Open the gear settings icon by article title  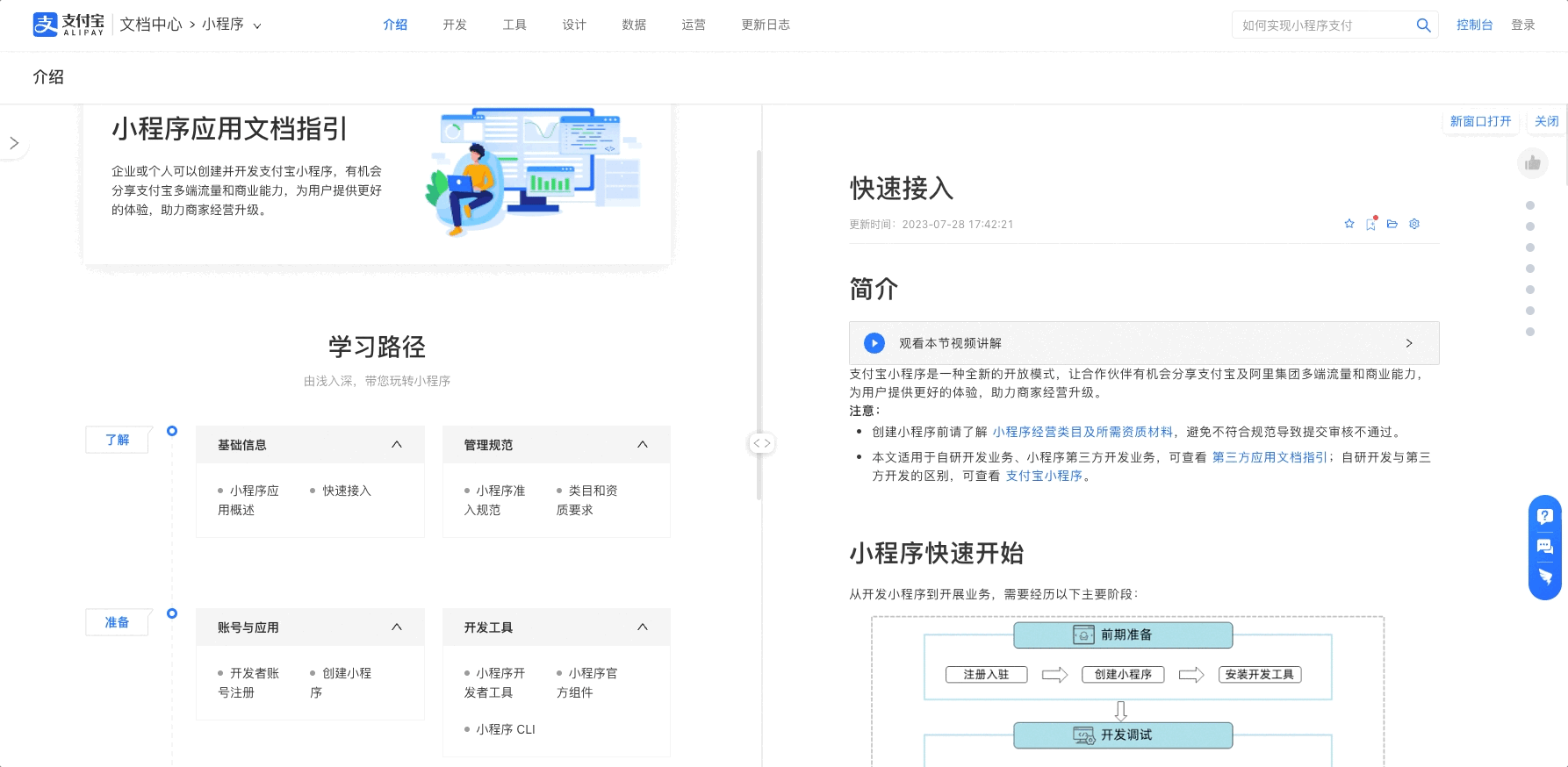(x=1414, y=224)
